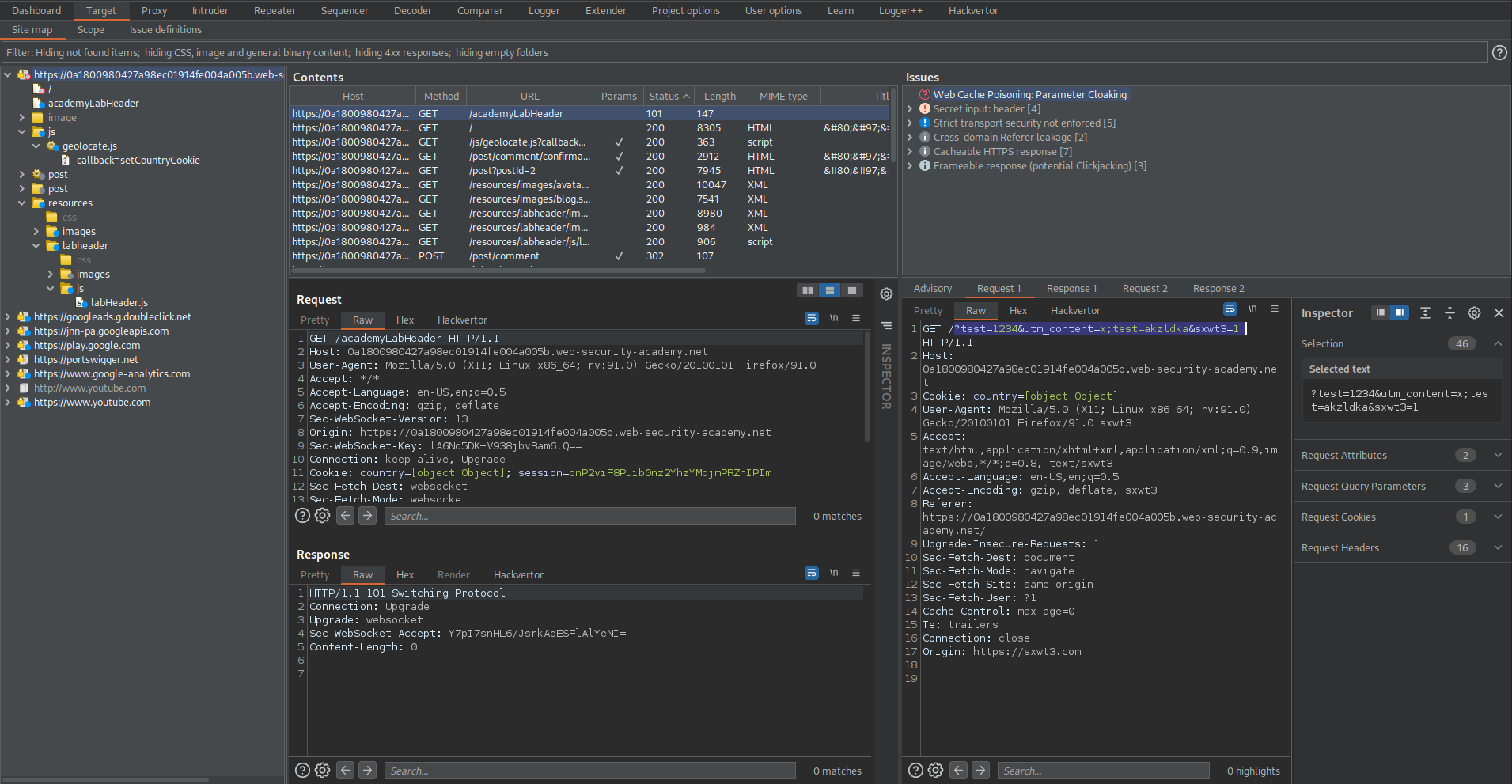Switch to tabbed request/response layout icon

coord(852,290)
